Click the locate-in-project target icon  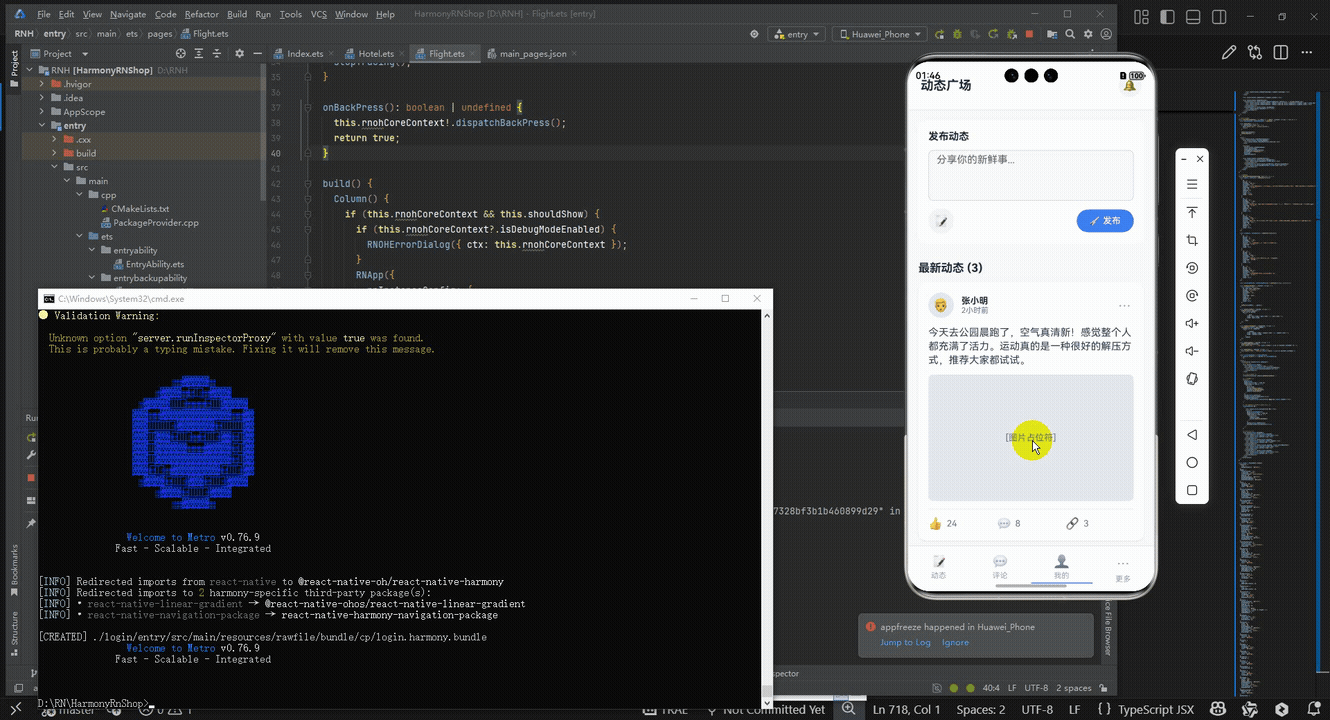point(180,53)
